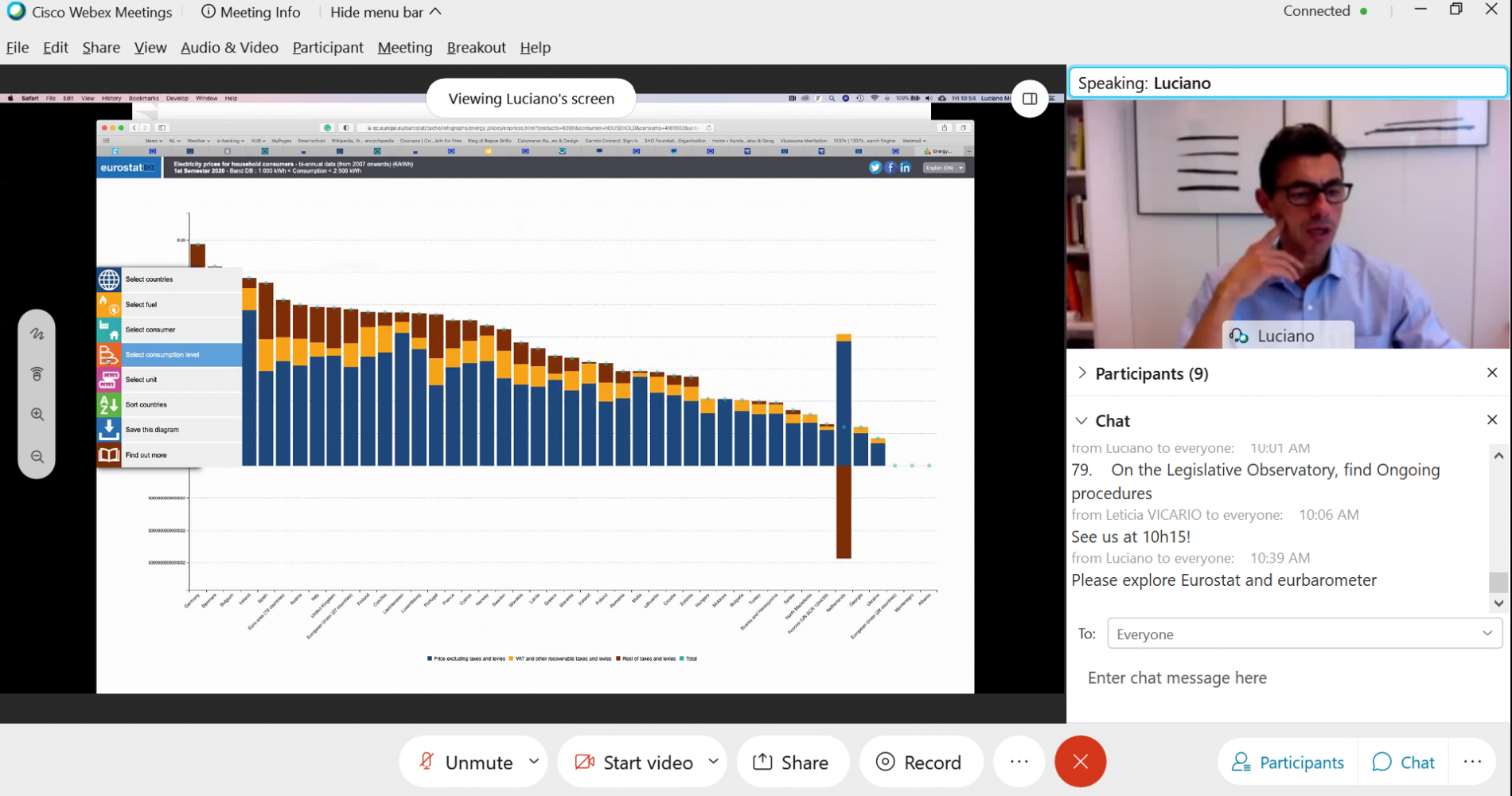Open the Unmute audio options arrow
The width and height of the screenshot is (1512, 796).
click(534, 761)
